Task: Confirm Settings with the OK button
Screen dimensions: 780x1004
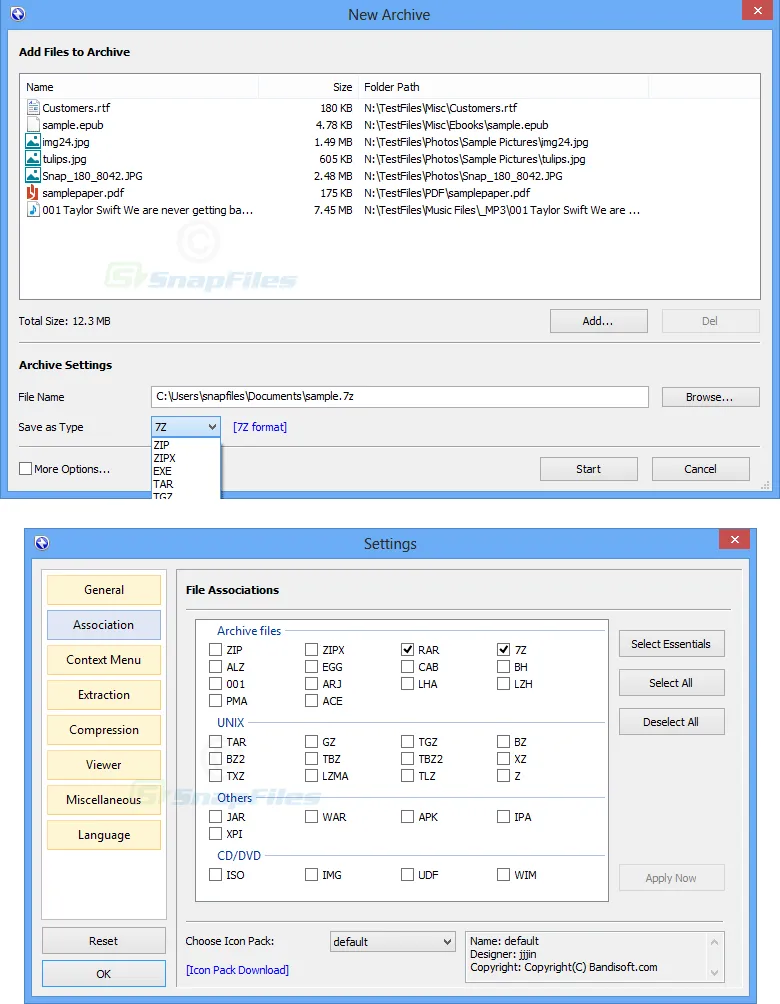Action: pos(104,973)
